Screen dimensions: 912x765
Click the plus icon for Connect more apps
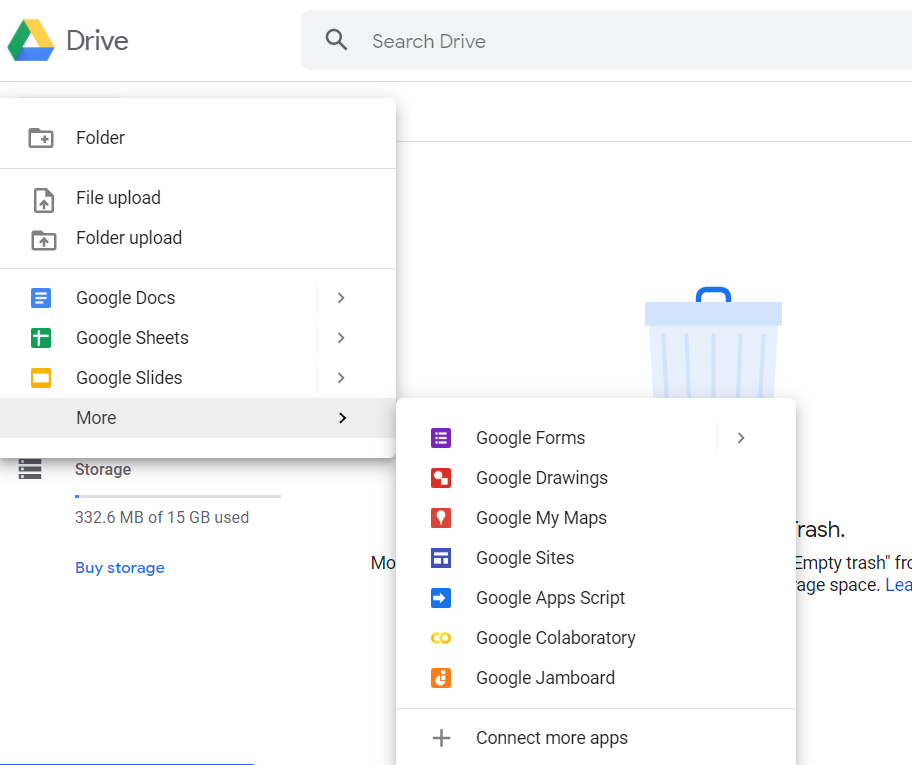pos(441,738)
